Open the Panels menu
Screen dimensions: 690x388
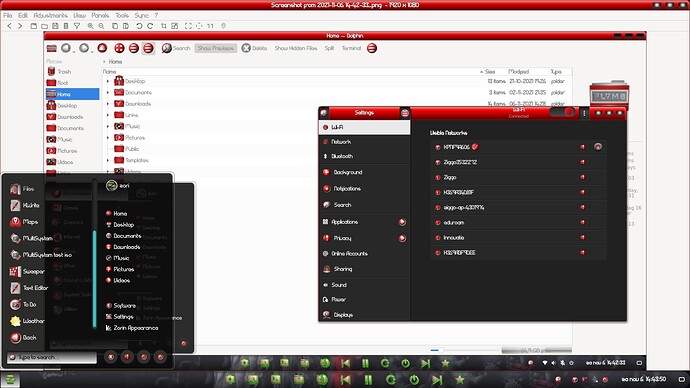(100, 15)
